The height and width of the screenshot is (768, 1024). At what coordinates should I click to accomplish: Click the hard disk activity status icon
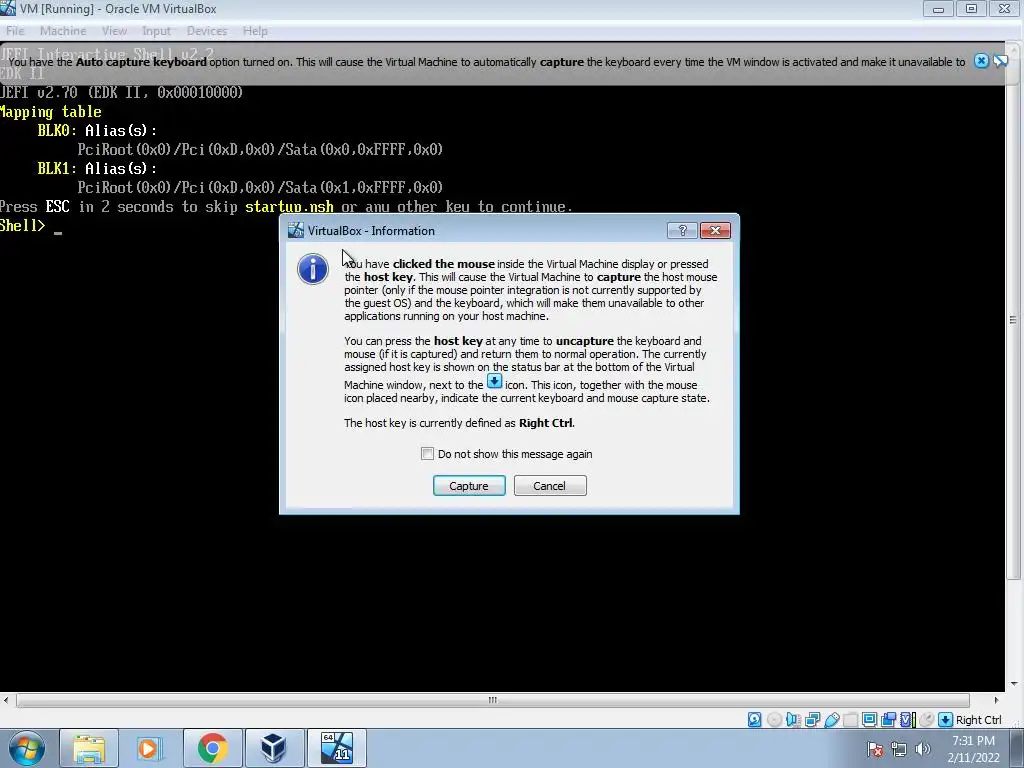click(754, 720)
